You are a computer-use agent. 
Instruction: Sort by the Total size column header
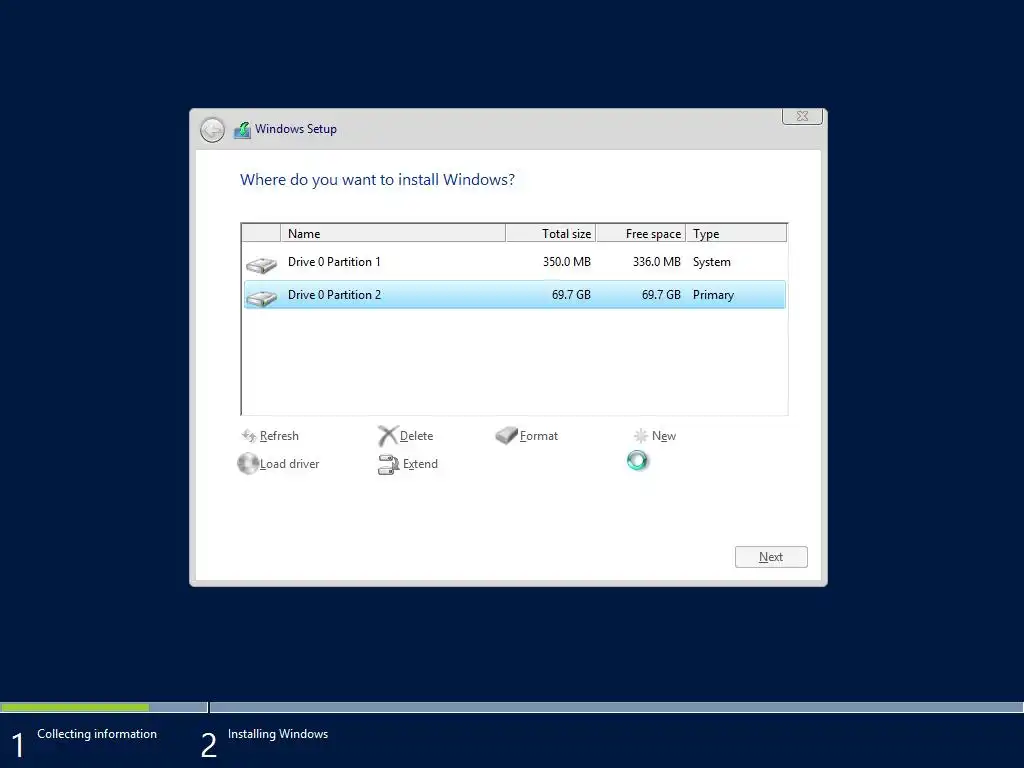pos(551,233)
